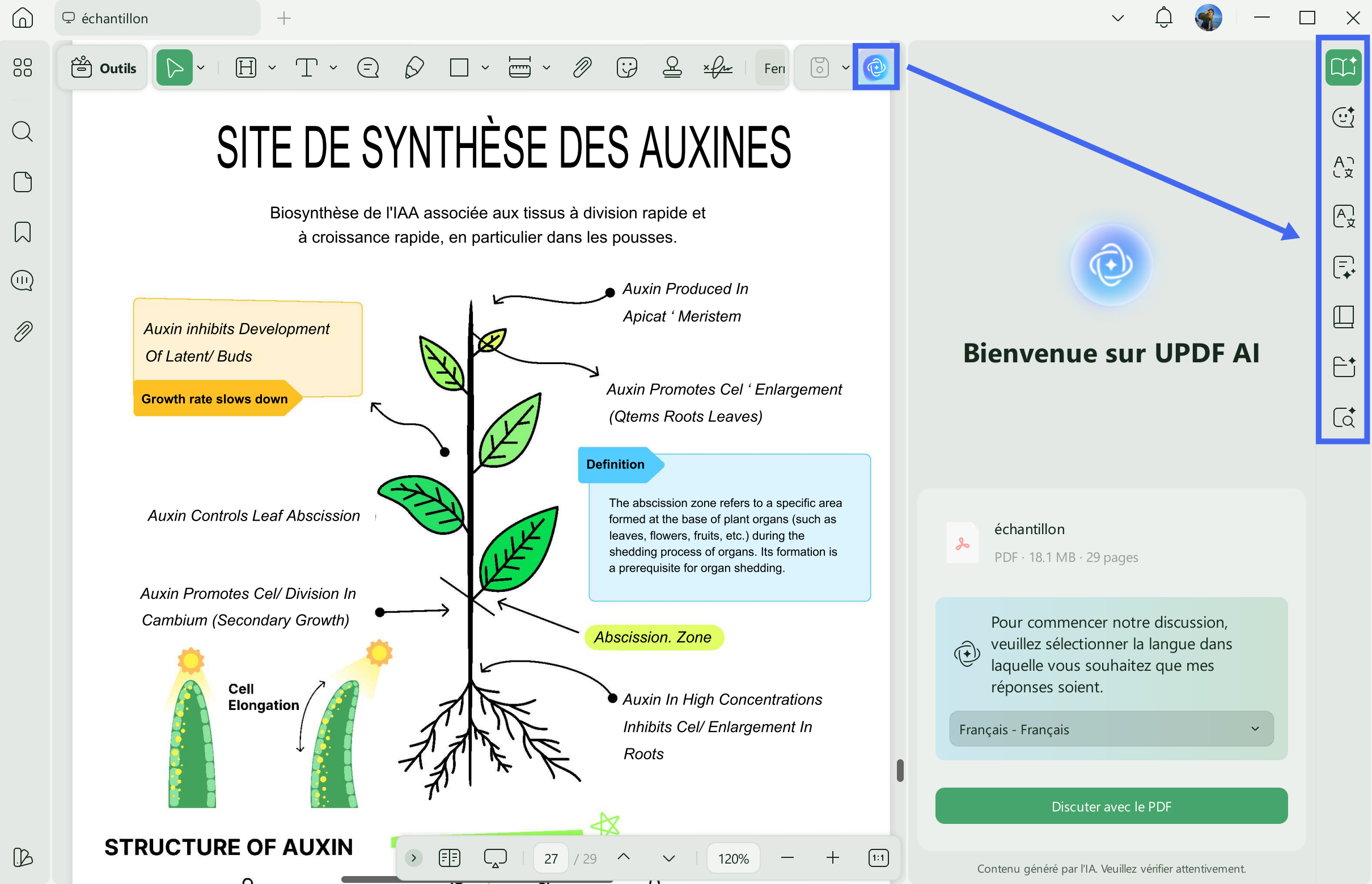Switch to the échantillon tab

point(157,18)
